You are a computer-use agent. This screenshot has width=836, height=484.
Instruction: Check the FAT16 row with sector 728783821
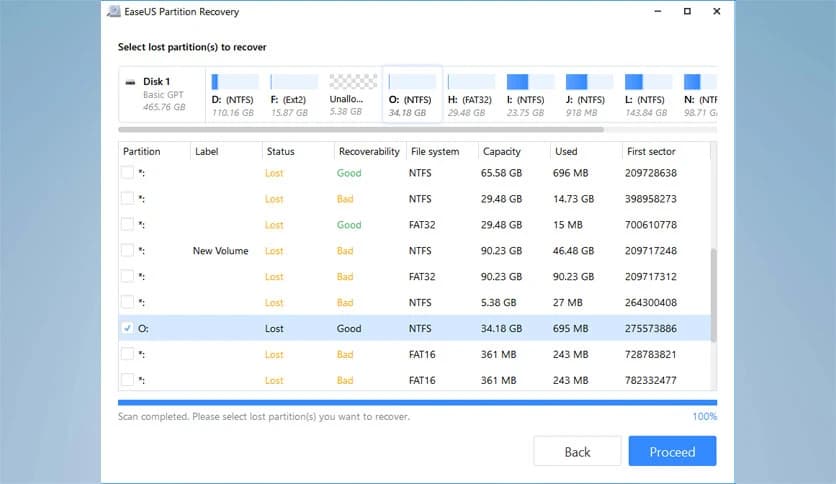[x=127, y=354]
